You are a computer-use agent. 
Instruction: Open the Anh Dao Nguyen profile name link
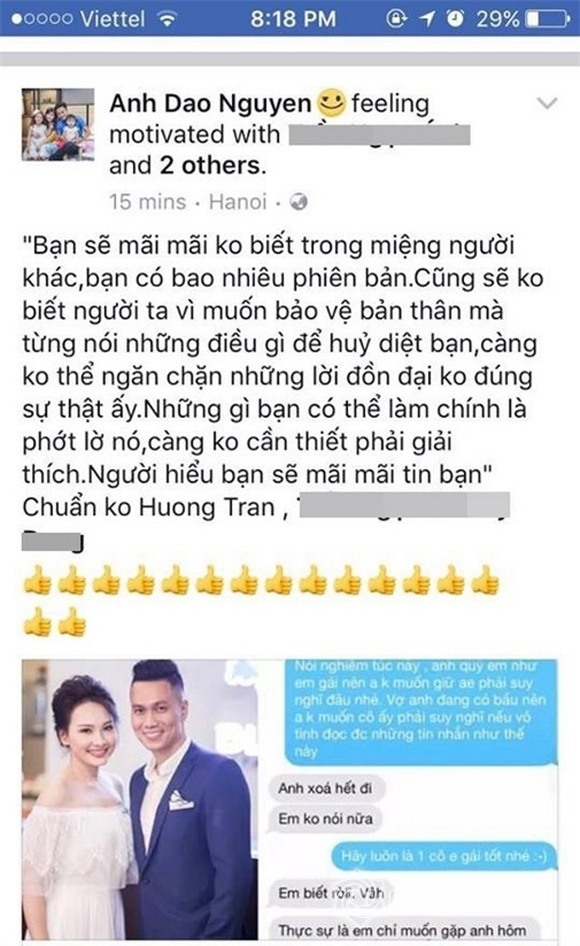[x=210, y=104]
